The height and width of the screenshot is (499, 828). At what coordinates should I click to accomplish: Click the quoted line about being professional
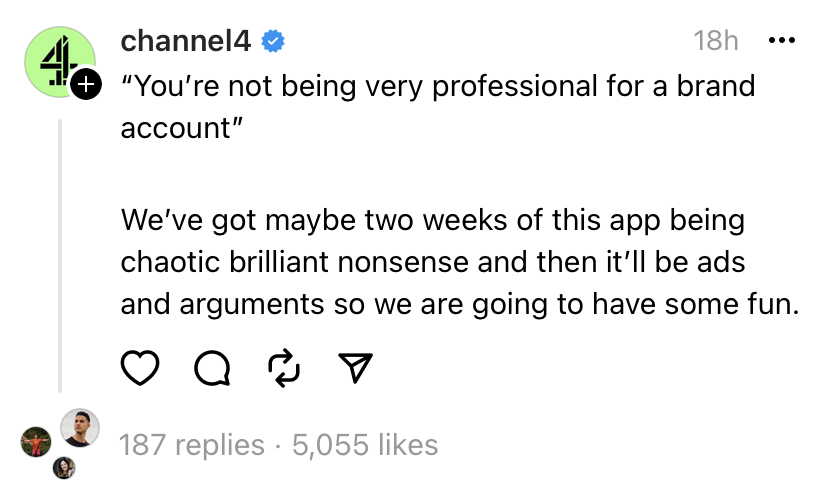437,85
